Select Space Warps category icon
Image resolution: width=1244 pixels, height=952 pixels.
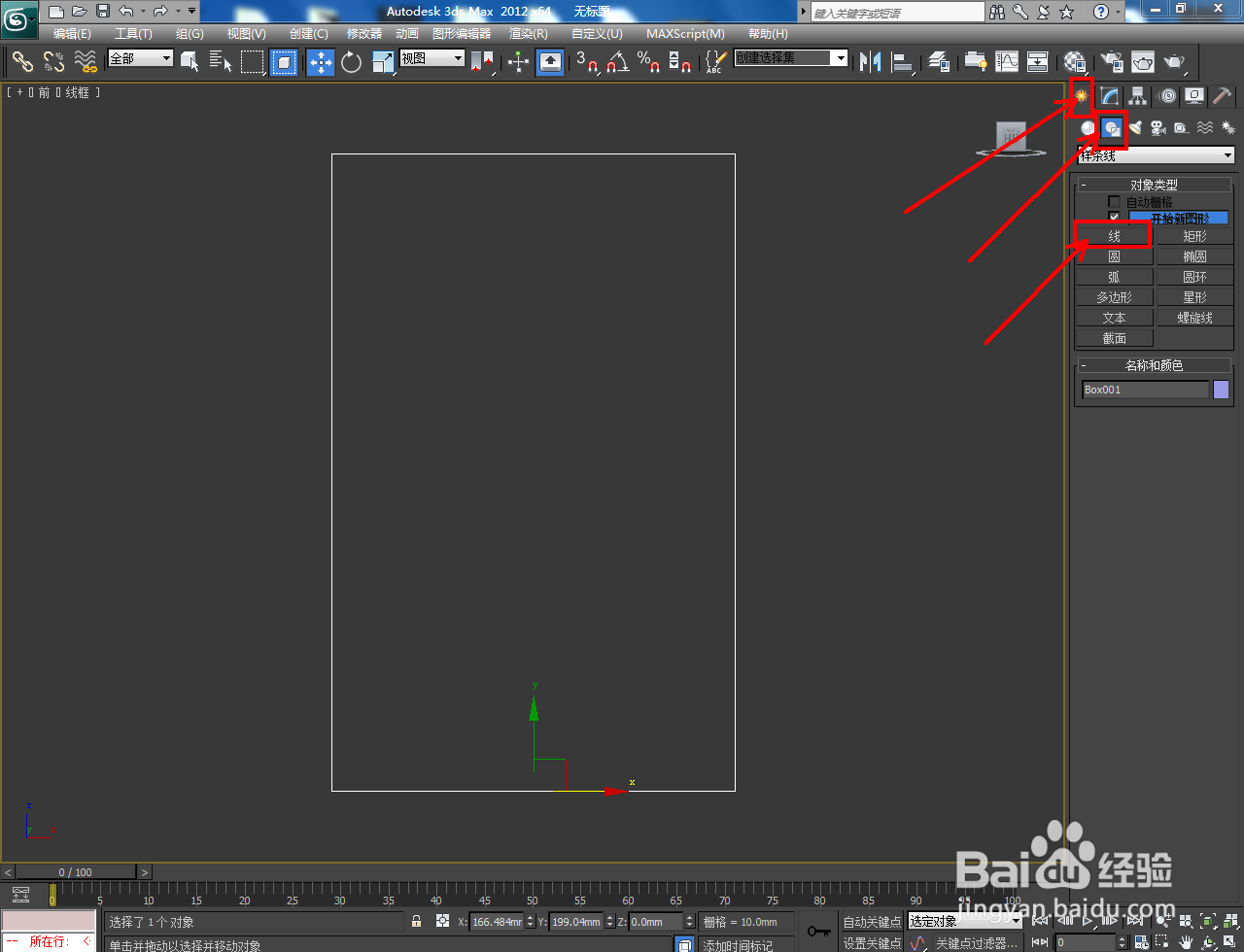click(1205, 128)
